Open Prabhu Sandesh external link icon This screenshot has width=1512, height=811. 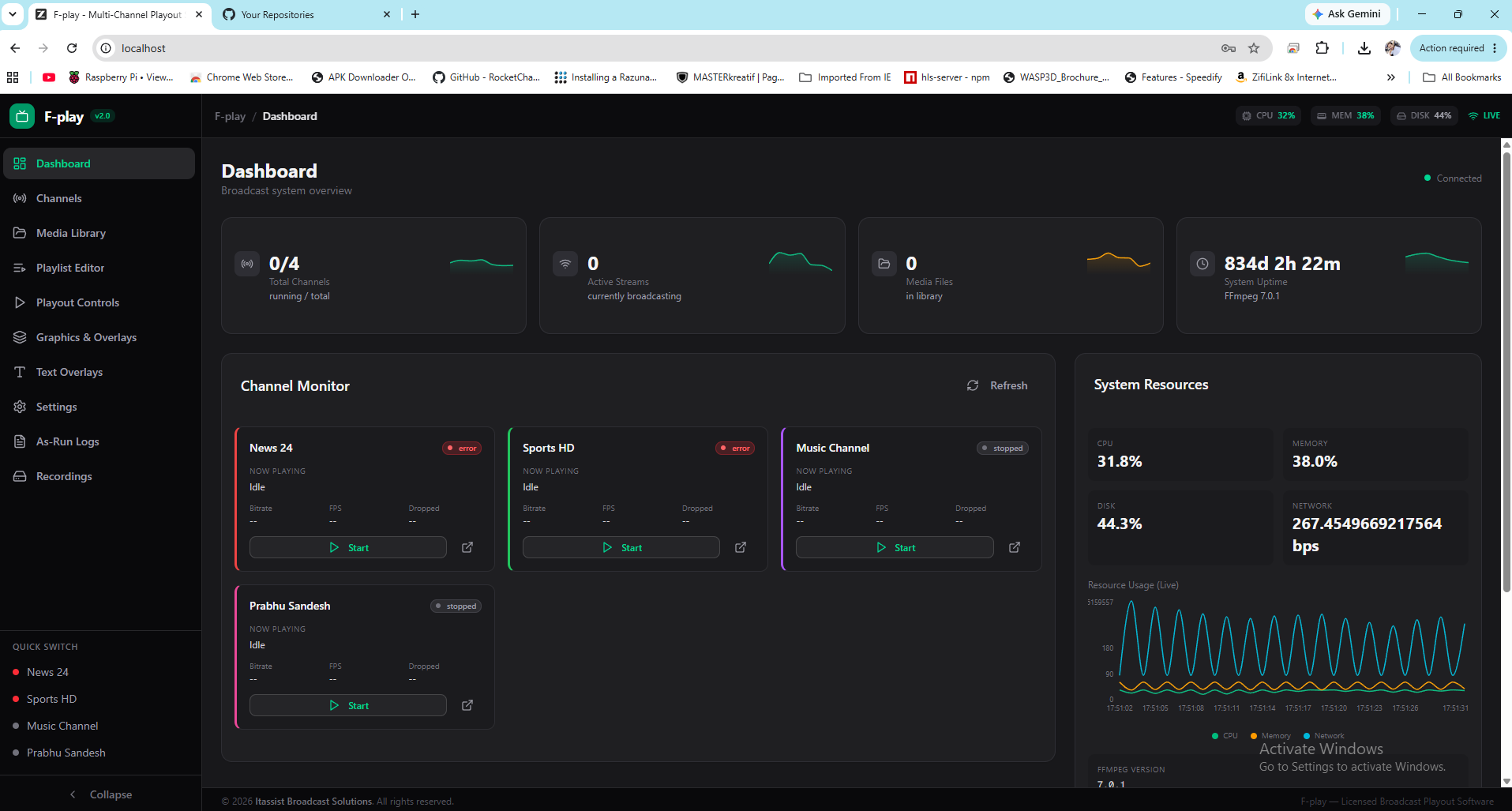pos(467,705)
